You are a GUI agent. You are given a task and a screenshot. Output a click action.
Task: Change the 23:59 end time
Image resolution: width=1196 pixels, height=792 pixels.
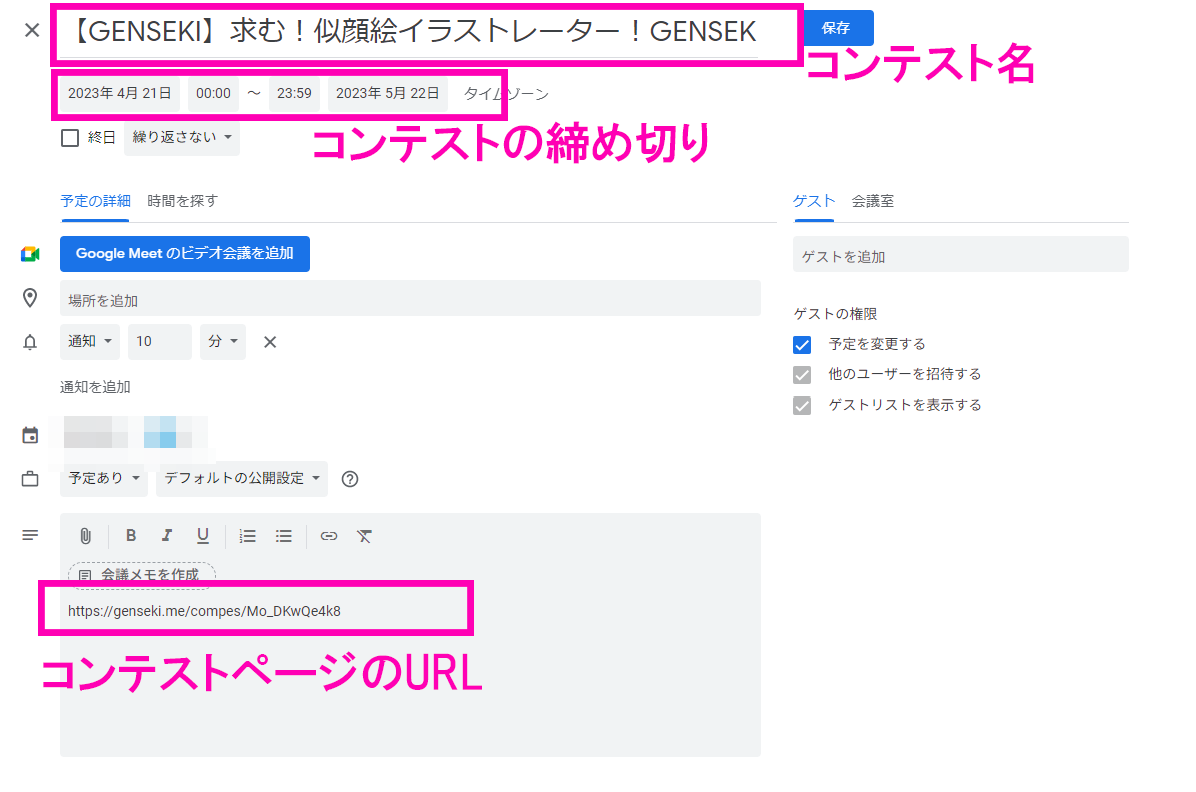pos(294,93)
